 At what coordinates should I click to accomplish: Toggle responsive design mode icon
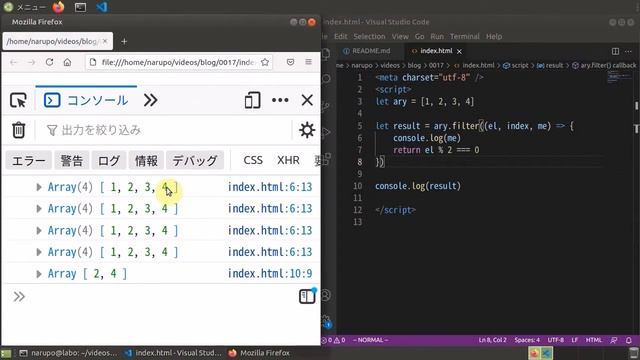click(x=252, y=100)
